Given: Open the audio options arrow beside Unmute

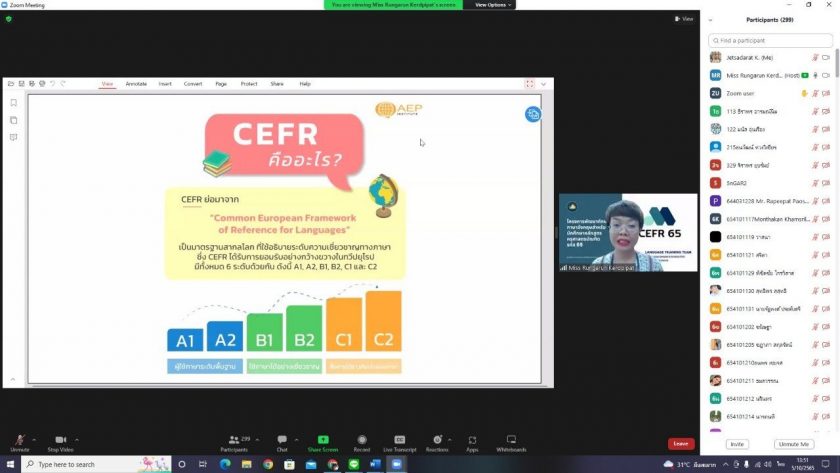Looking at the screenshot, I should coord(37,438).
